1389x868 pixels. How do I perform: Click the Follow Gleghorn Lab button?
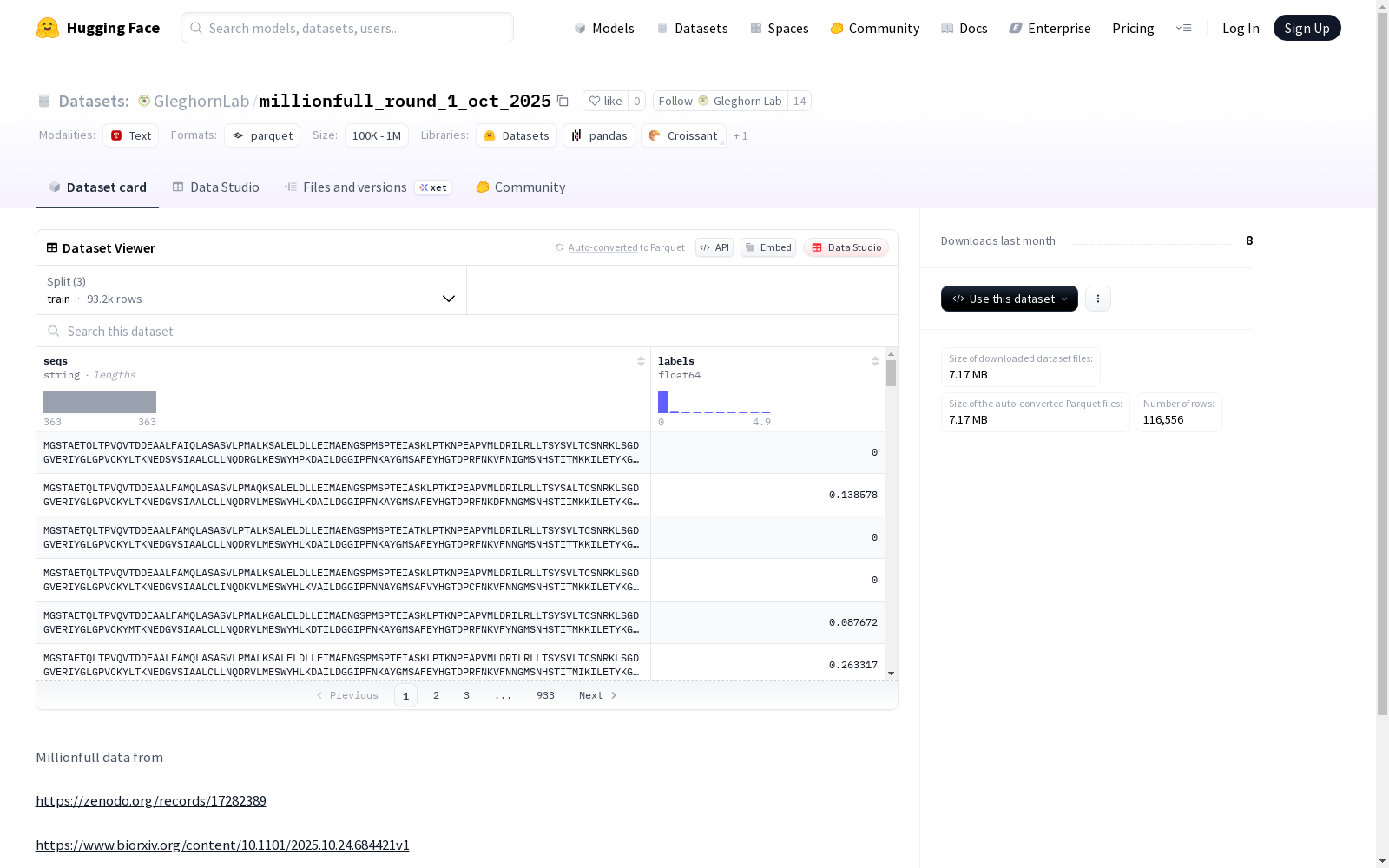[720, 101]
